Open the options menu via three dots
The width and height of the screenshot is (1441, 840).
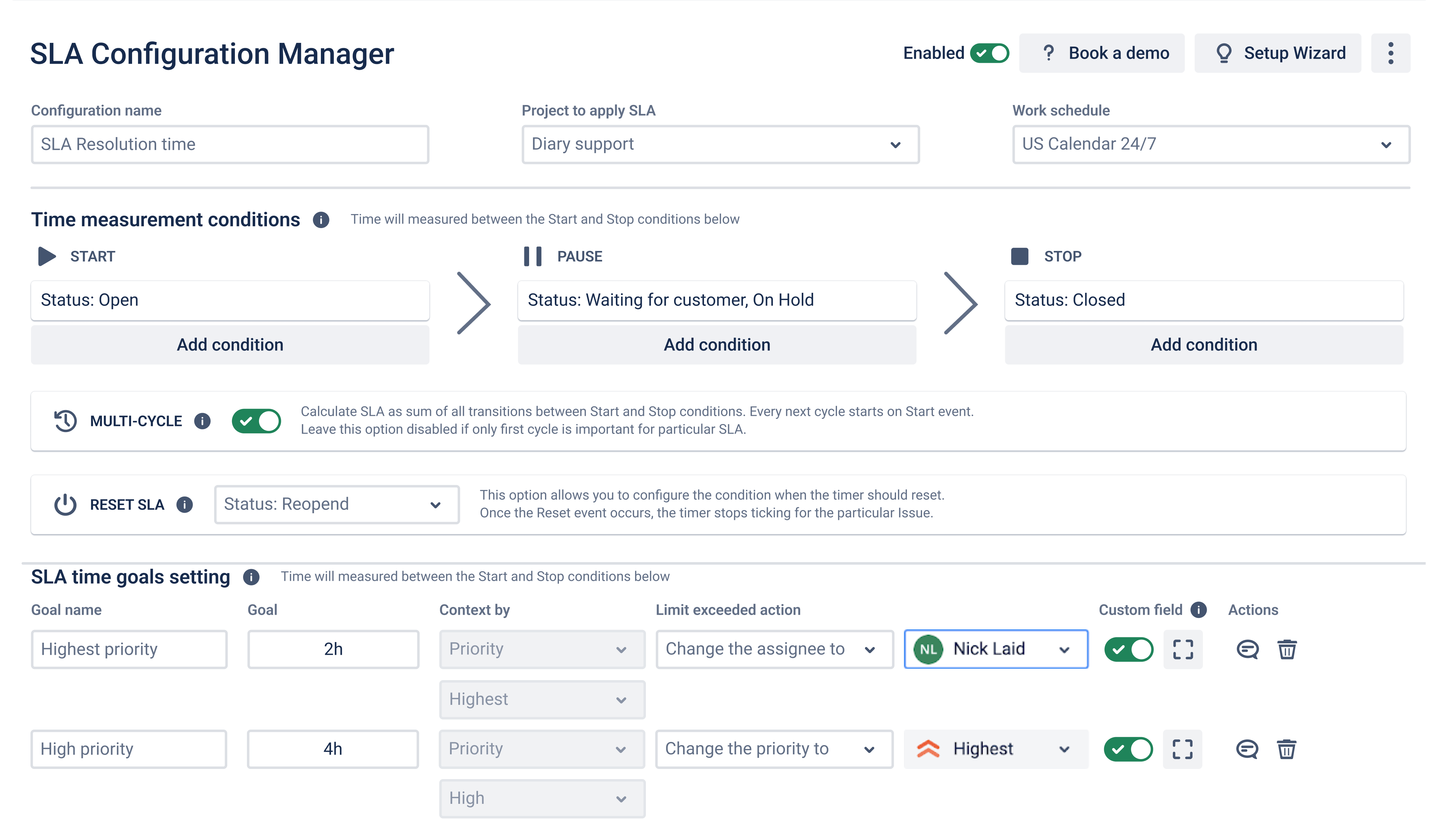(1391, 53)
